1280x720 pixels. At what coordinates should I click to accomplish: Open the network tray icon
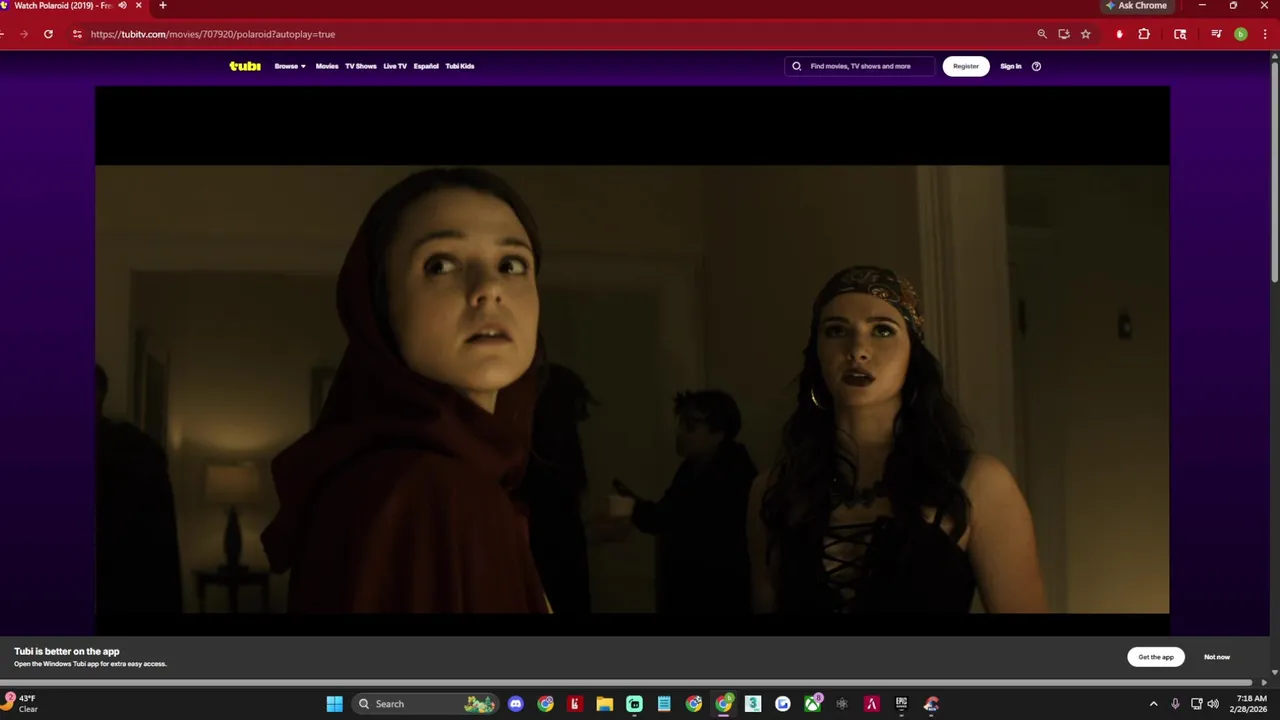pyautogui.click(x=1196, y=704)
